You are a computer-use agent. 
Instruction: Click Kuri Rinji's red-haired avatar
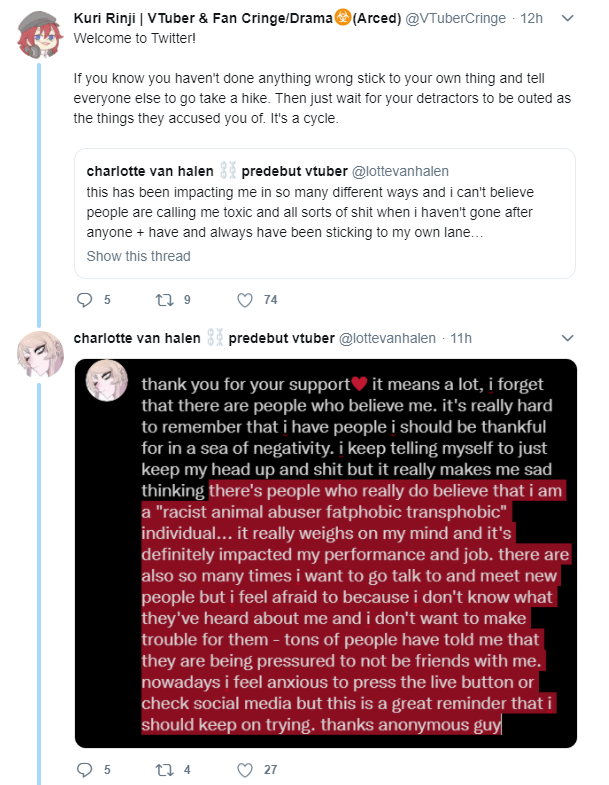(x=40, y=34)
